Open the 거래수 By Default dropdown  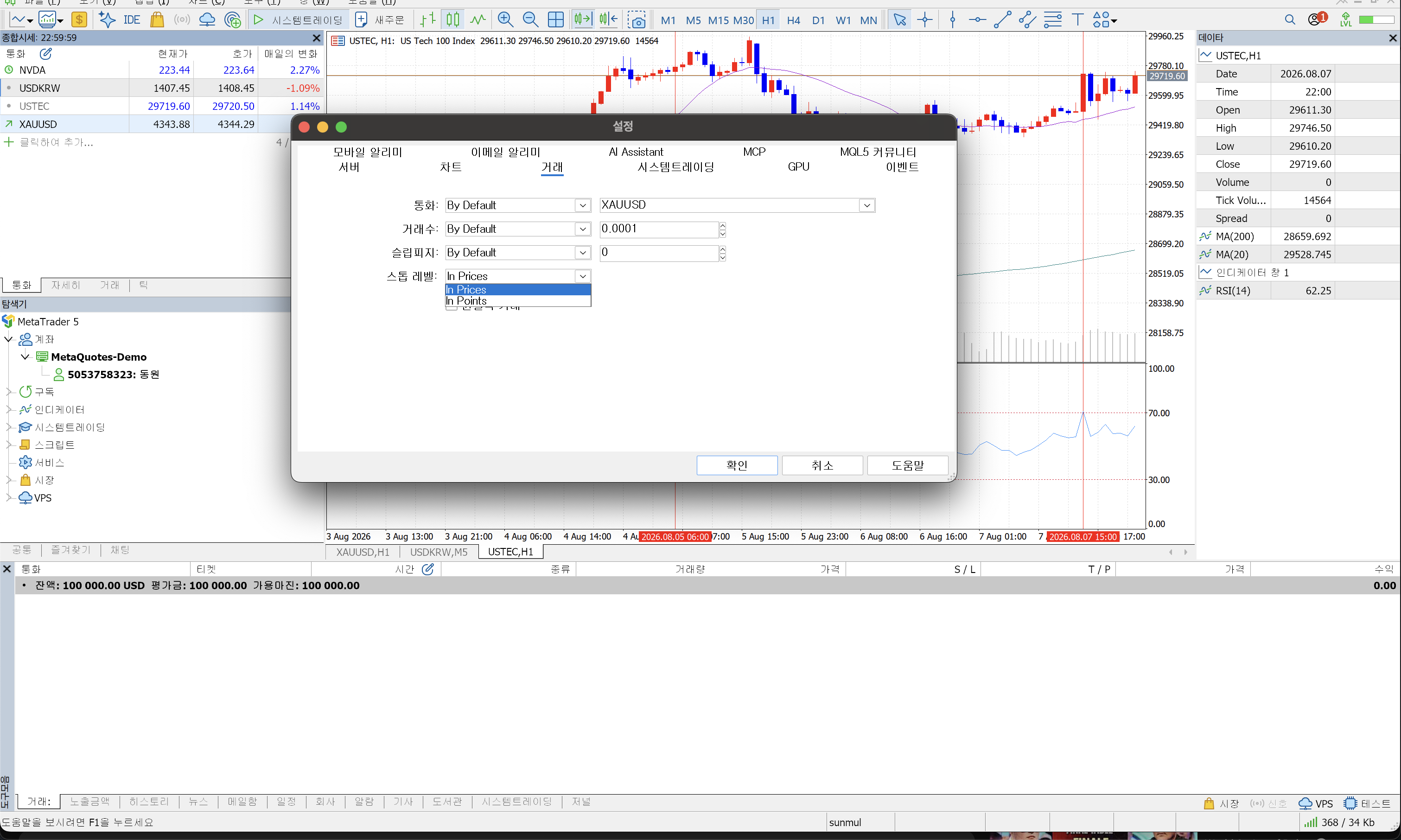[518, 229]
